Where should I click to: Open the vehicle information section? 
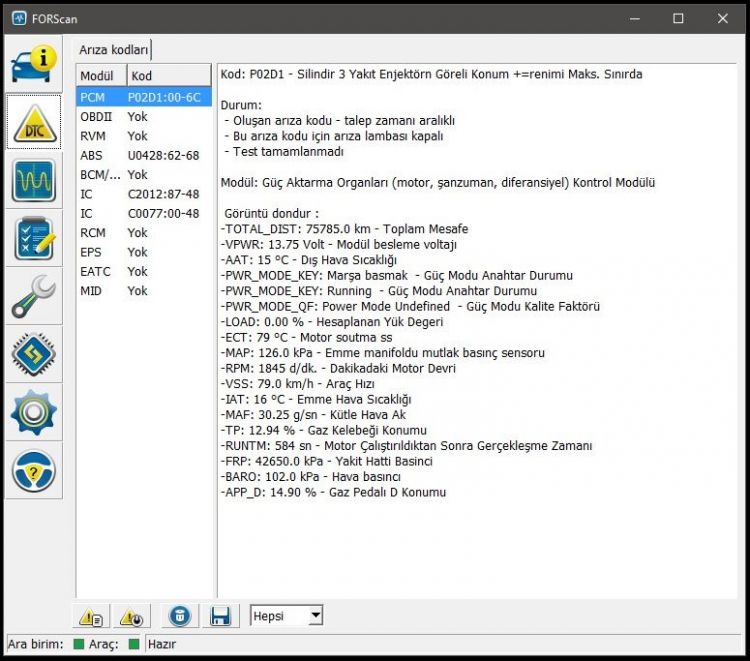[33, 64]
